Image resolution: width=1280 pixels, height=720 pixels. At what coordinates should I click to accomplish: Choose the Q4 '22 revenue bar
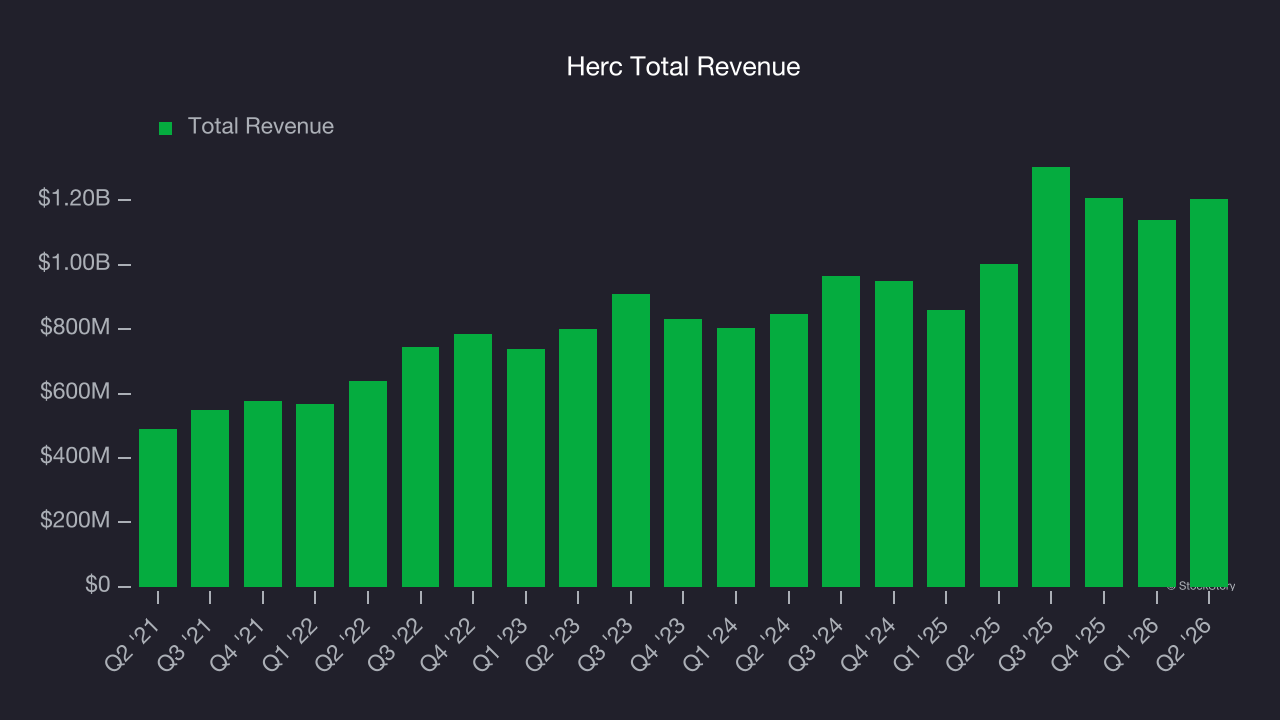(473, 460)
